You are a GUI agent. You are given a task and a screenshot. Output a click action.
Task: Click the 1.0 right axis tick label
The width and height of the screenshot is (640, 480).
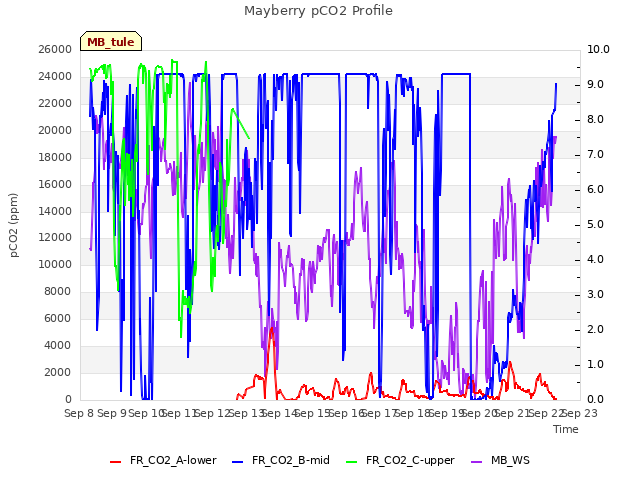tap(595, 364)
